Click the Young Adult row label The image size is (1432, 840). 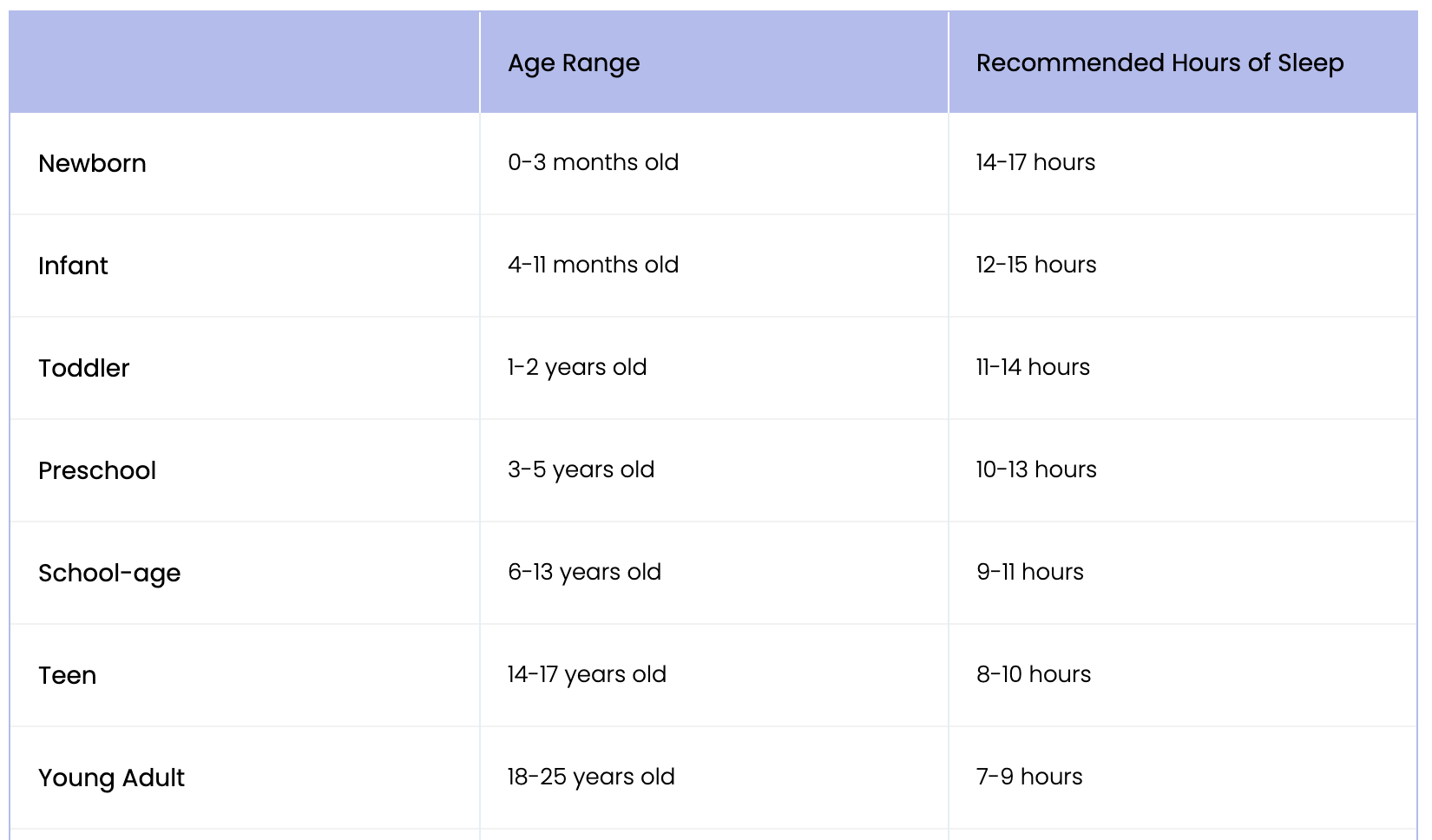click(111, 778)
